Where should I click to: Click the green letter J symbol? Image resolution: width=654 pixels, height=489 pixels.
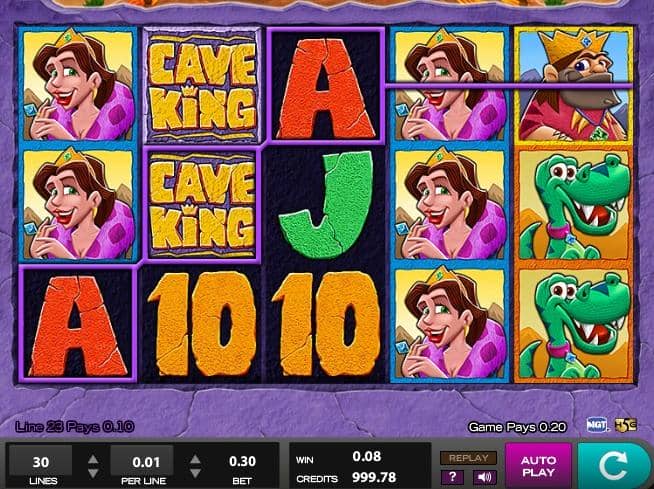(325, 205)
